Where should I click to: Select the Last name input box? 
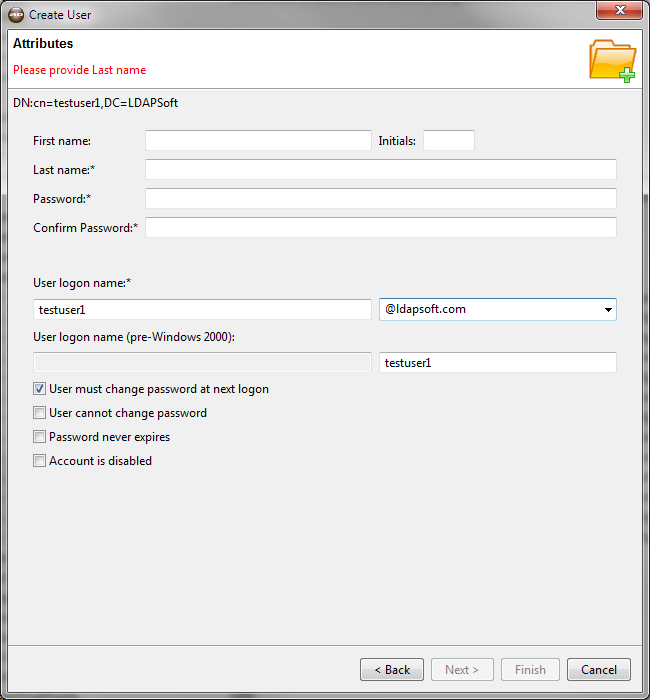pyautogui.click(x=381, y=170)
